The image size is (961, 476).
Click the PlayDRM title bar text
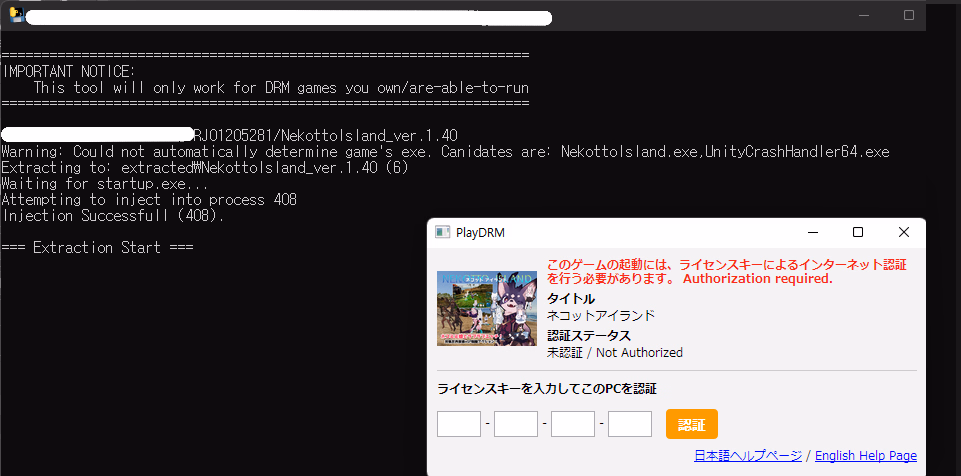480,232
